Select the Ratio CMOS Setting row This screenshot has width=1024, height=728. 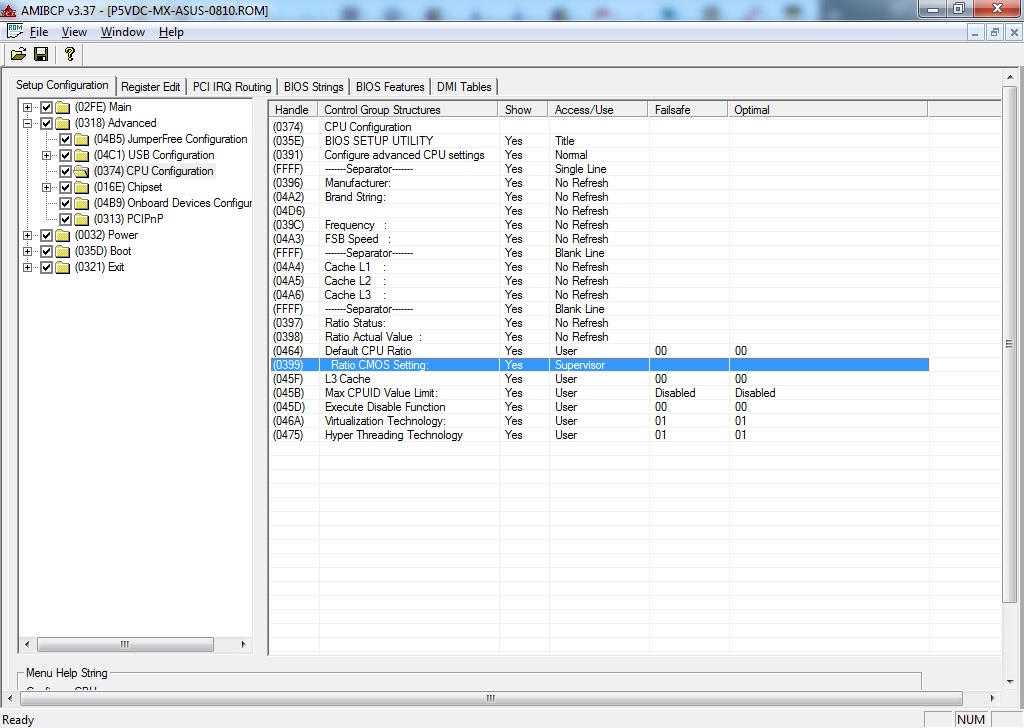(x=600, y=365)
